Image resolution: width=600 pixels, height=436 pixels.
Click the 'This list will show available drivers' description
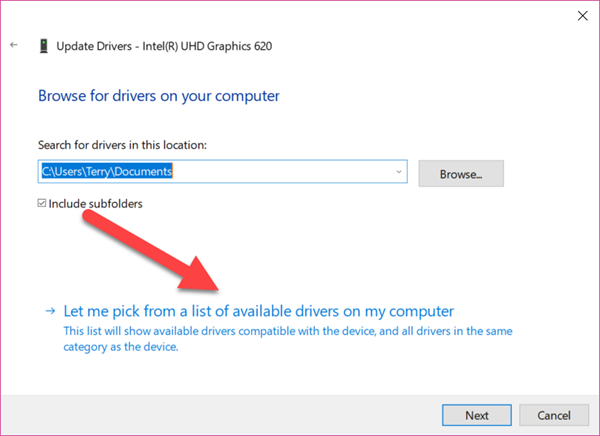[x=288, y=339]
